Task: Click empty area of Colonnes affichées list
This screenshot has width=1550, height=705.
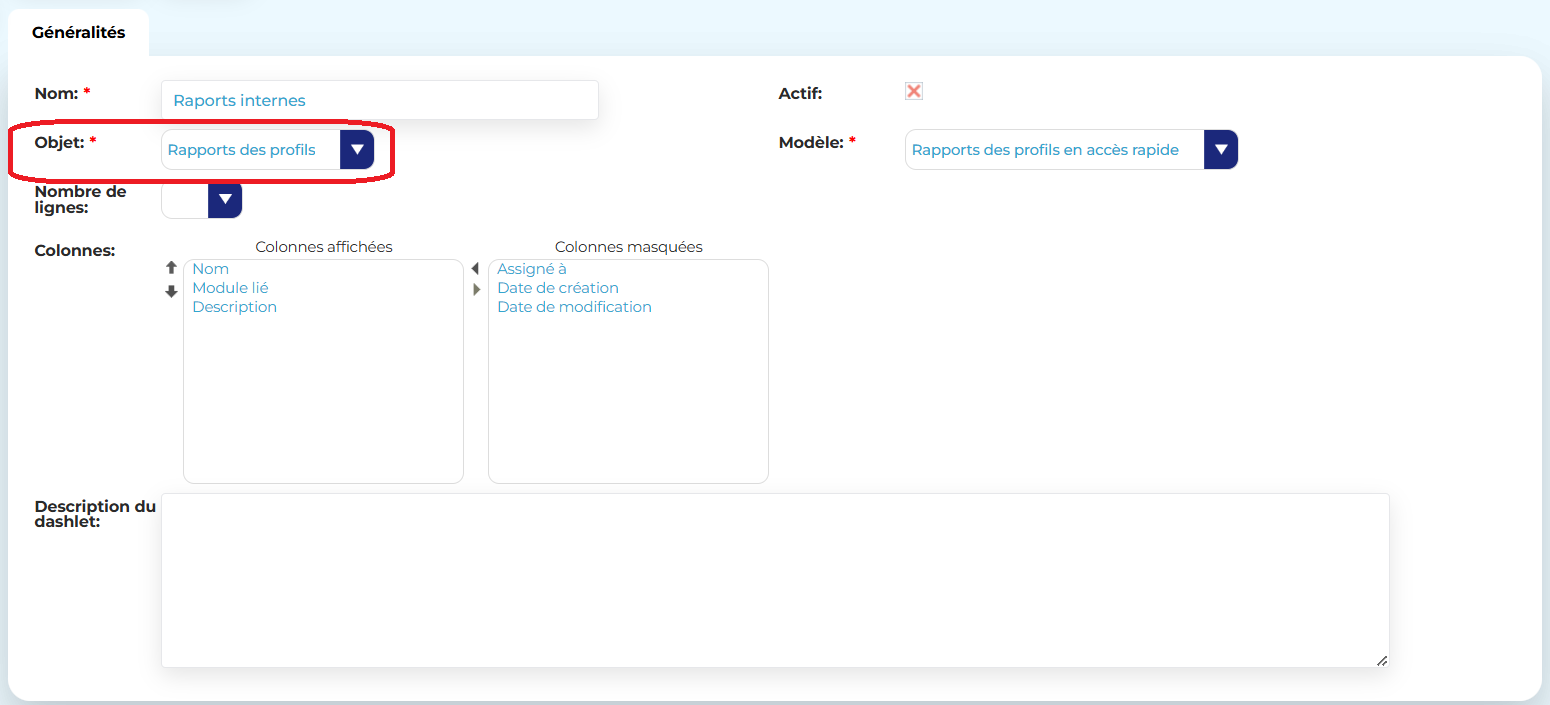Action: tap(323, 400)
